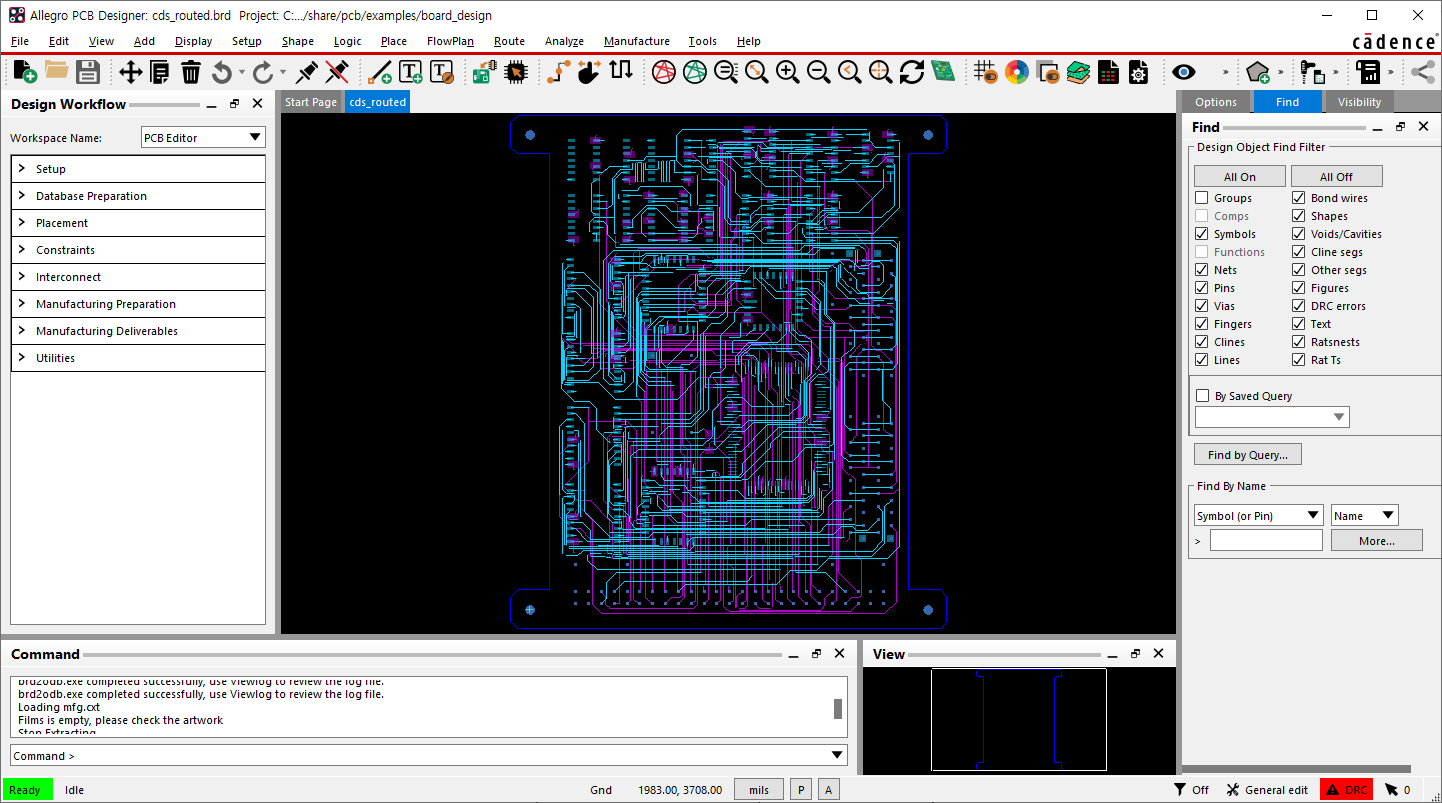Click the All On button
The width and height of the screenshot is (1442, 803).
[x=1240, y=177]
